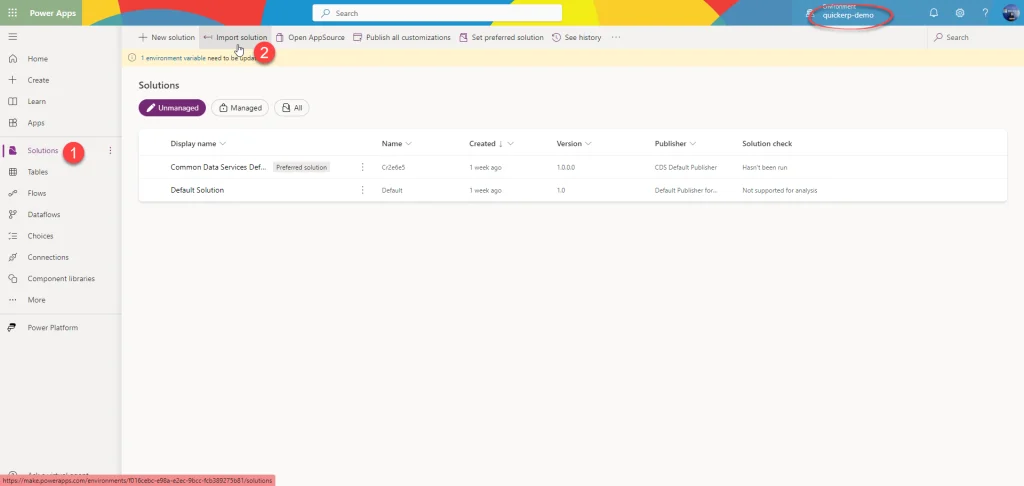Click CDS Default Publisher cell
Viewport: 1024px width, 486px height.
pos(686,168)
